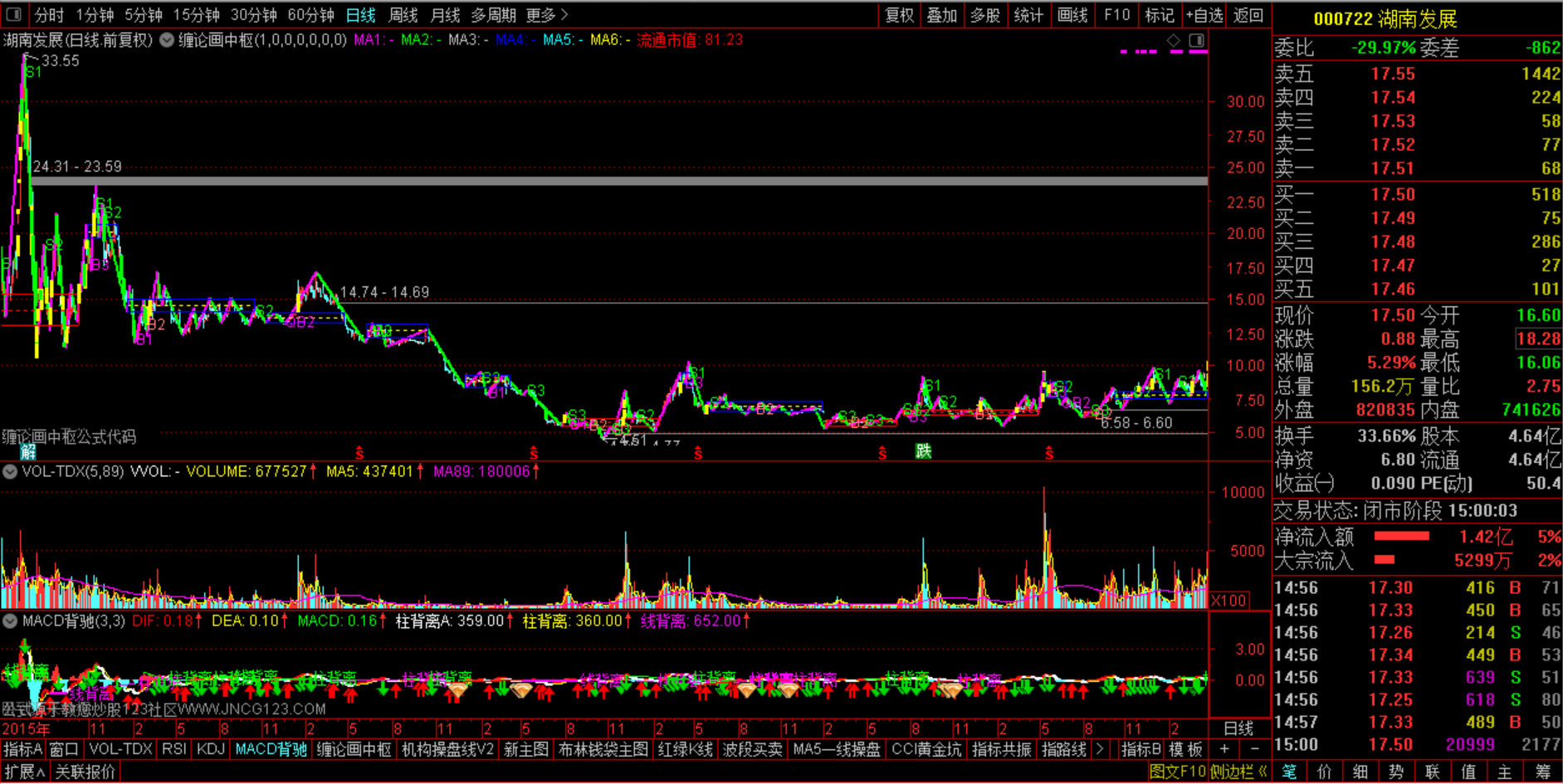Open the VOL-TDX indicator settings circle
Screen dimensions: 1563x784
click(10, 471)
